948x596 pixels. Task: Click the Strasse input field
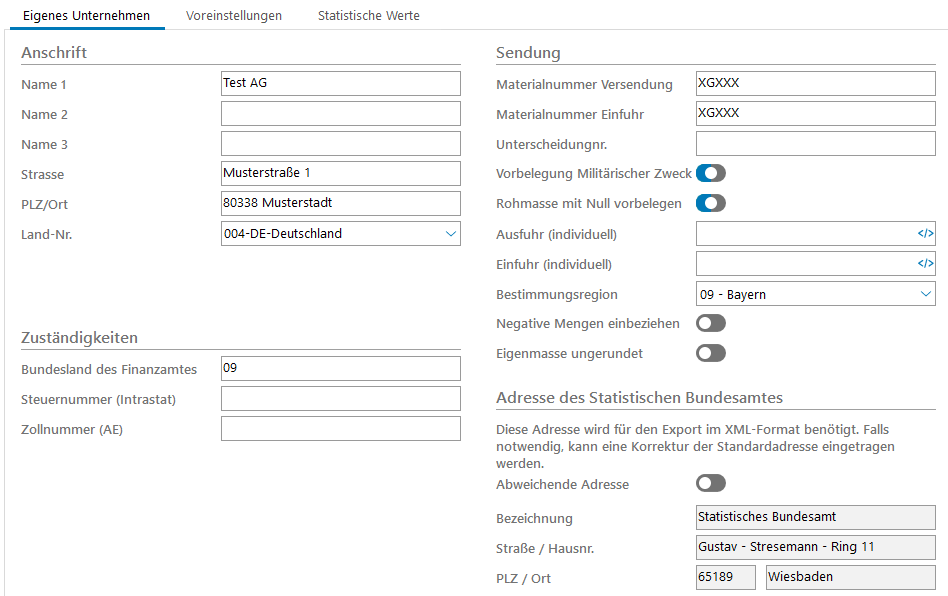tap(340, 174)
